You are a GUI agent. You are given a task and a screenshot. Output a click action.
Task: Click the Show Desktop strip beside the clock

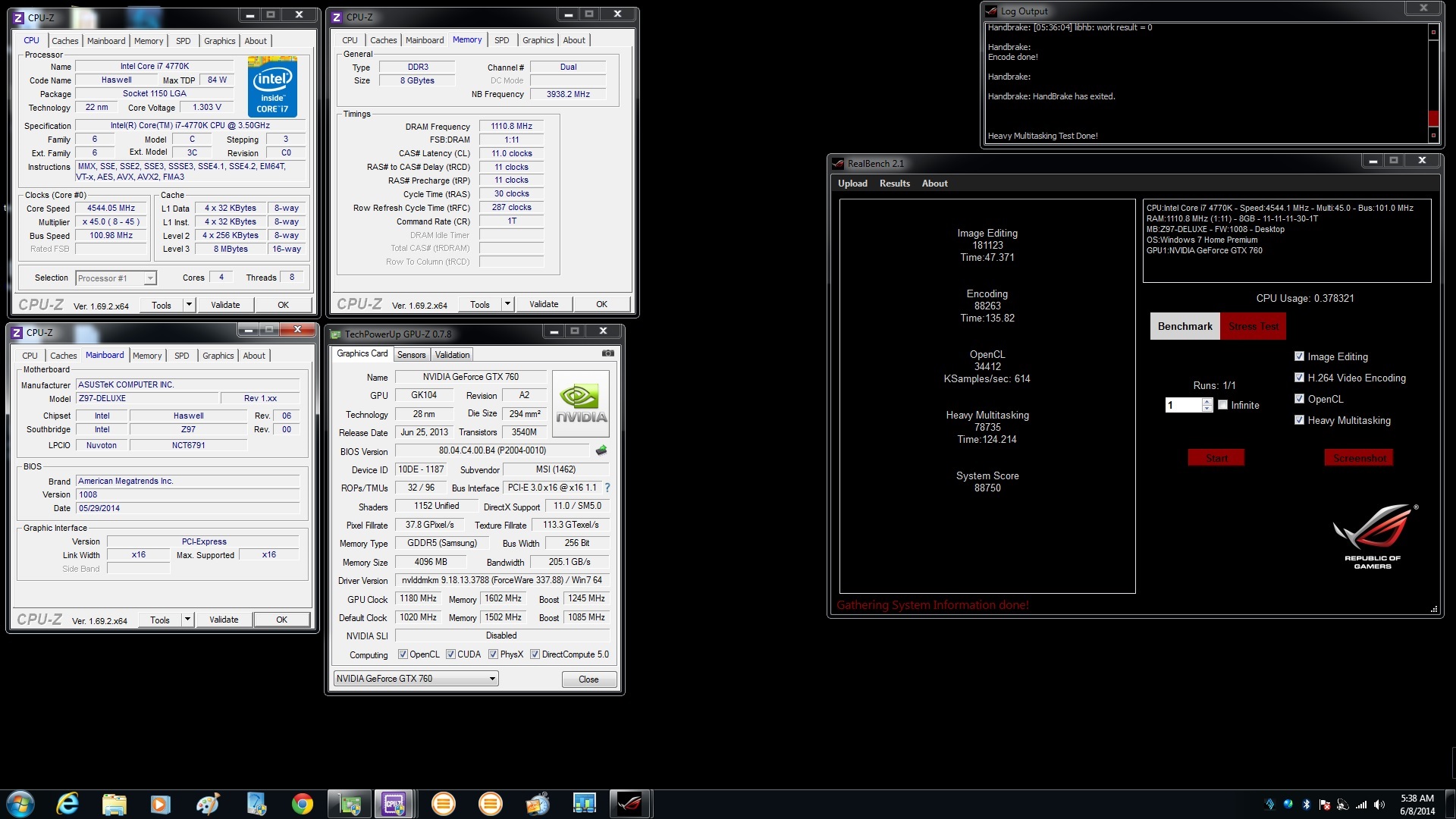1451,804
